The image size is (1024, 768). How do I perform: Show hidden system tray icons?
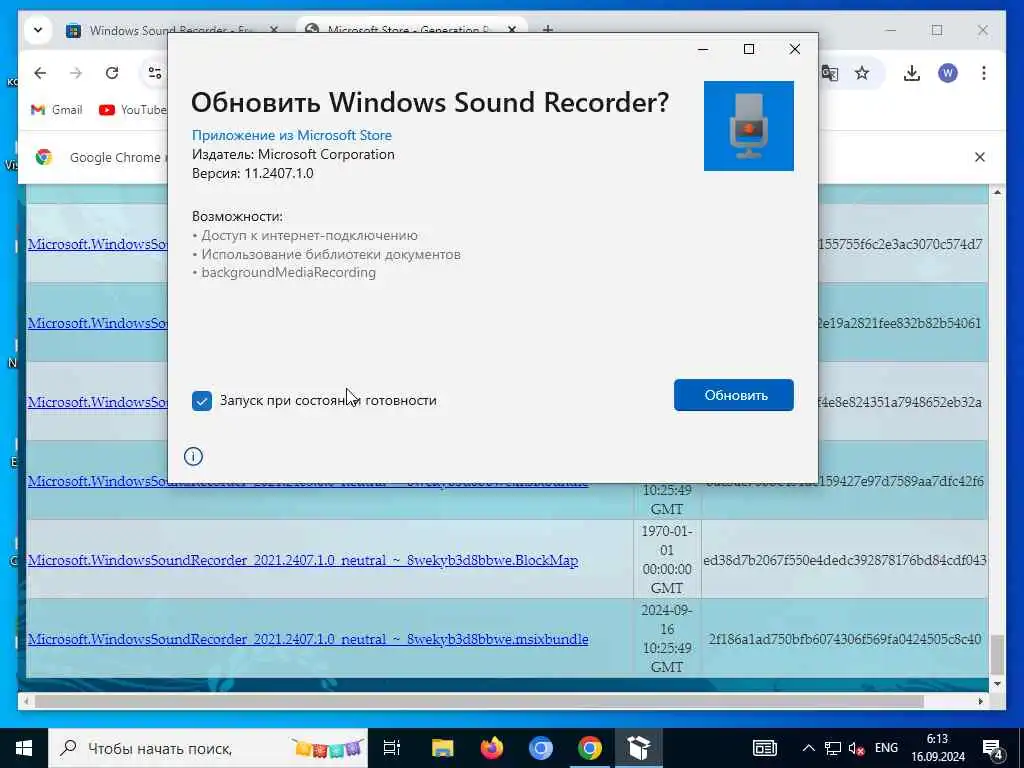click(808, 748)
